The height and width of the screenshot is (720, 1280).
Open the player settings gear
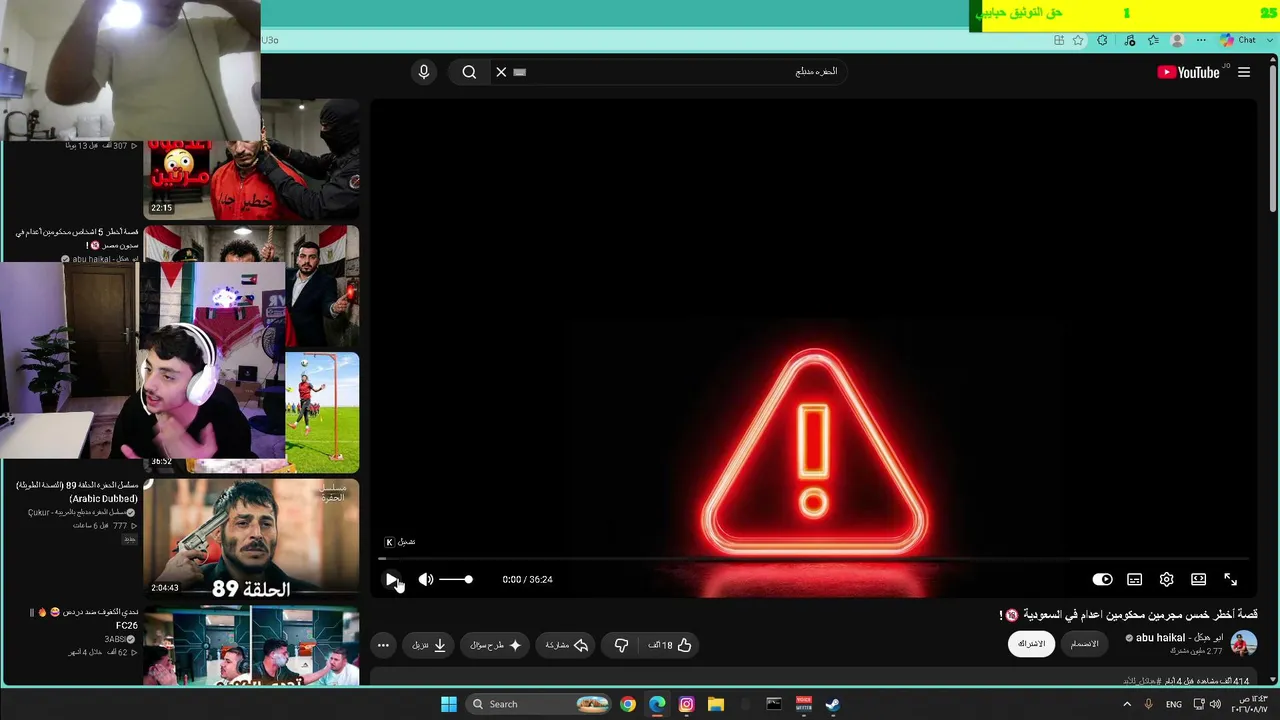(x=1166, y=579)
